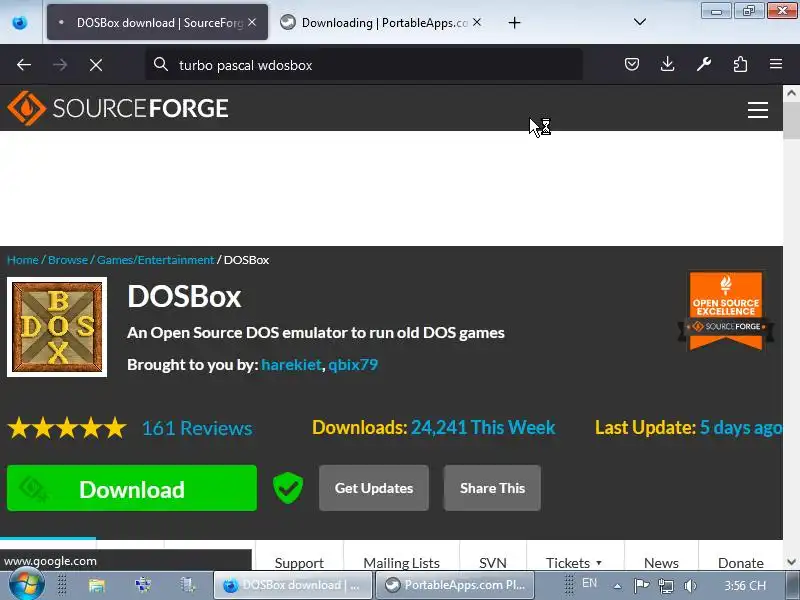
Task: Click the Action Center flag icon
Action: coord(641,586)
